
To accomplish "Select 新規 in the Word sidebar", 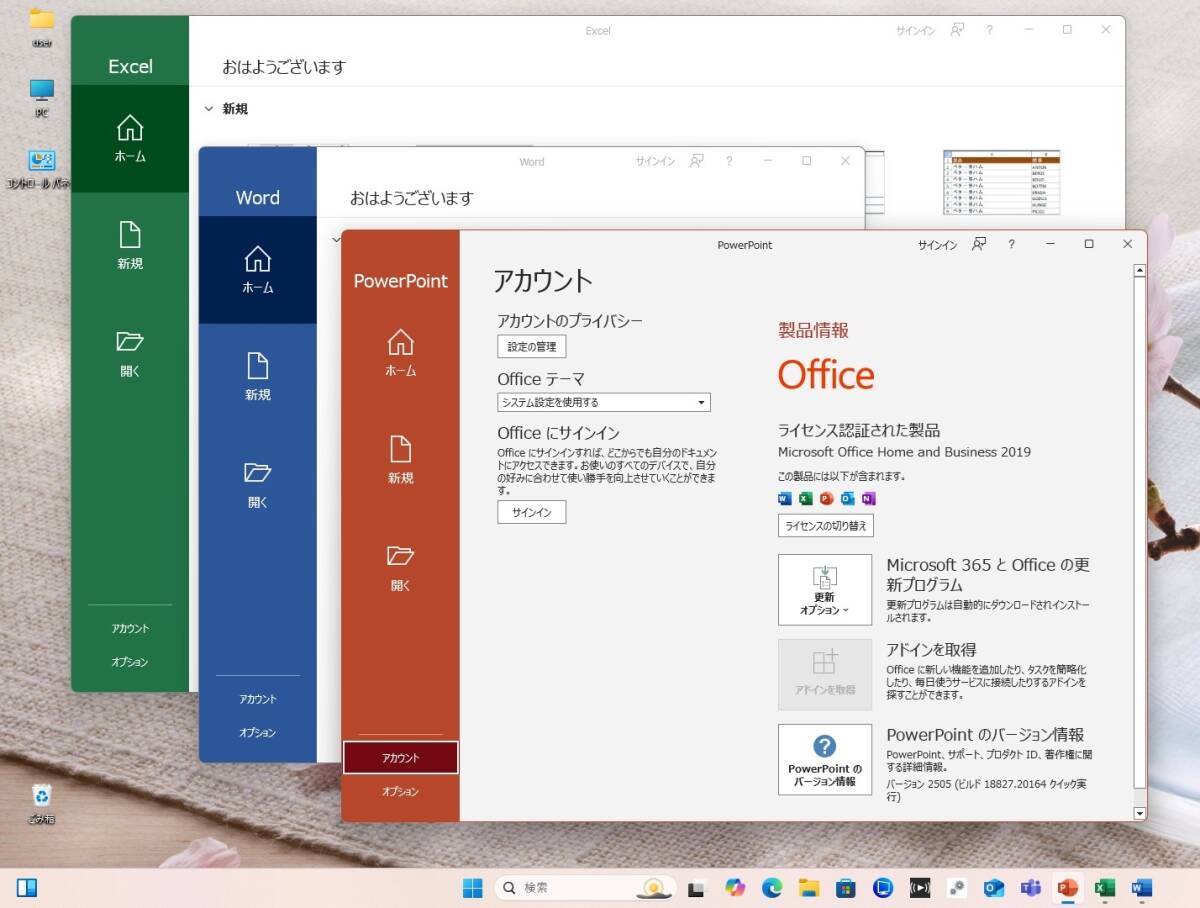I will [257, 377].
